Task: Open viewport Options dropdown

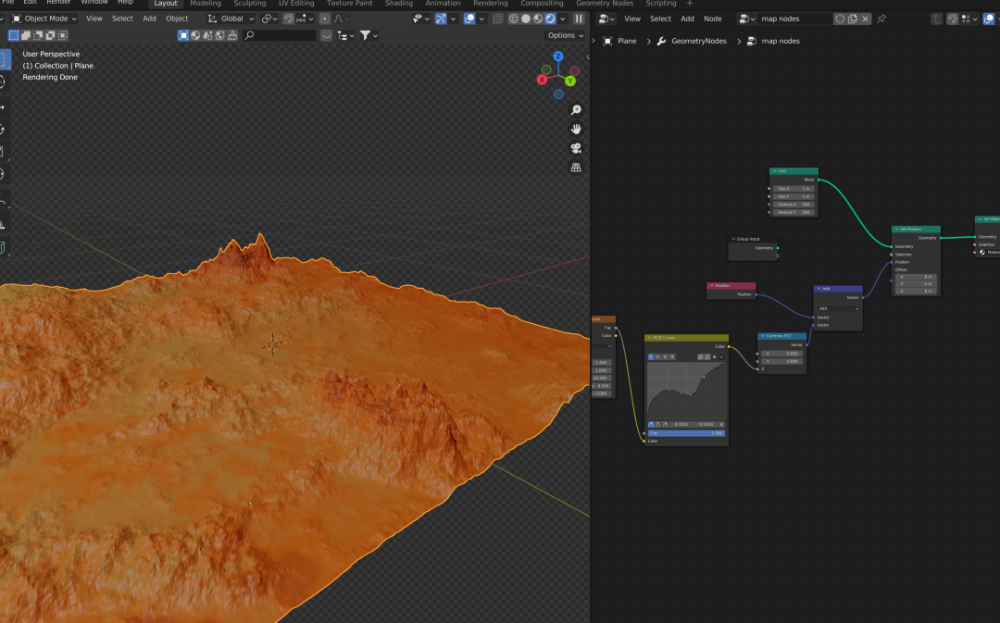Action: (566, 35)
